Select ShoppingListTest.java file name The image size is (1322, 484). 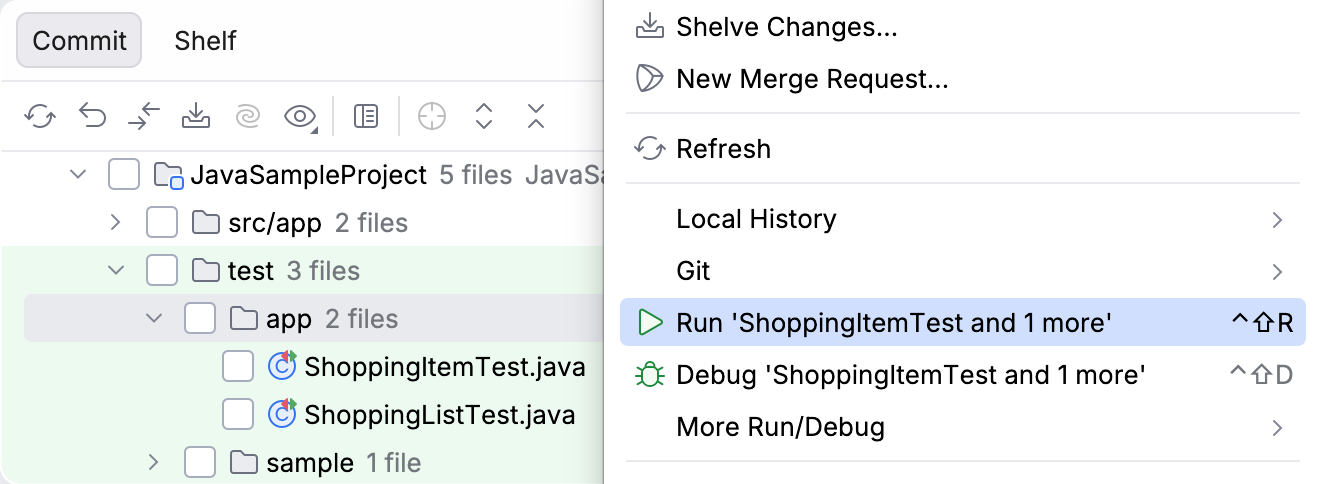pyautogui.click(x=440, y=413)
